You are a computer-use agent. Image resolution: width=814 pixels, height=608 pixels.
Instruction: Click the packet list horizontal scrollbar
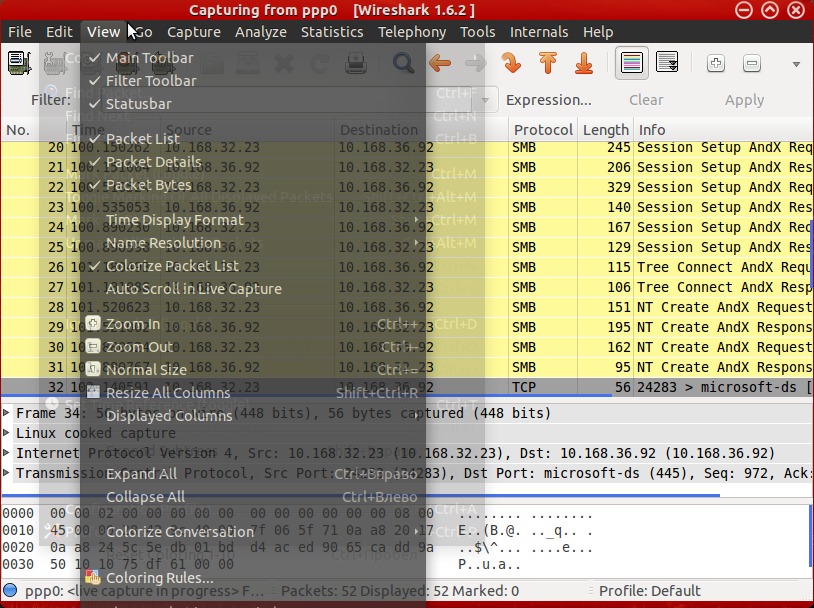(306, 397)
